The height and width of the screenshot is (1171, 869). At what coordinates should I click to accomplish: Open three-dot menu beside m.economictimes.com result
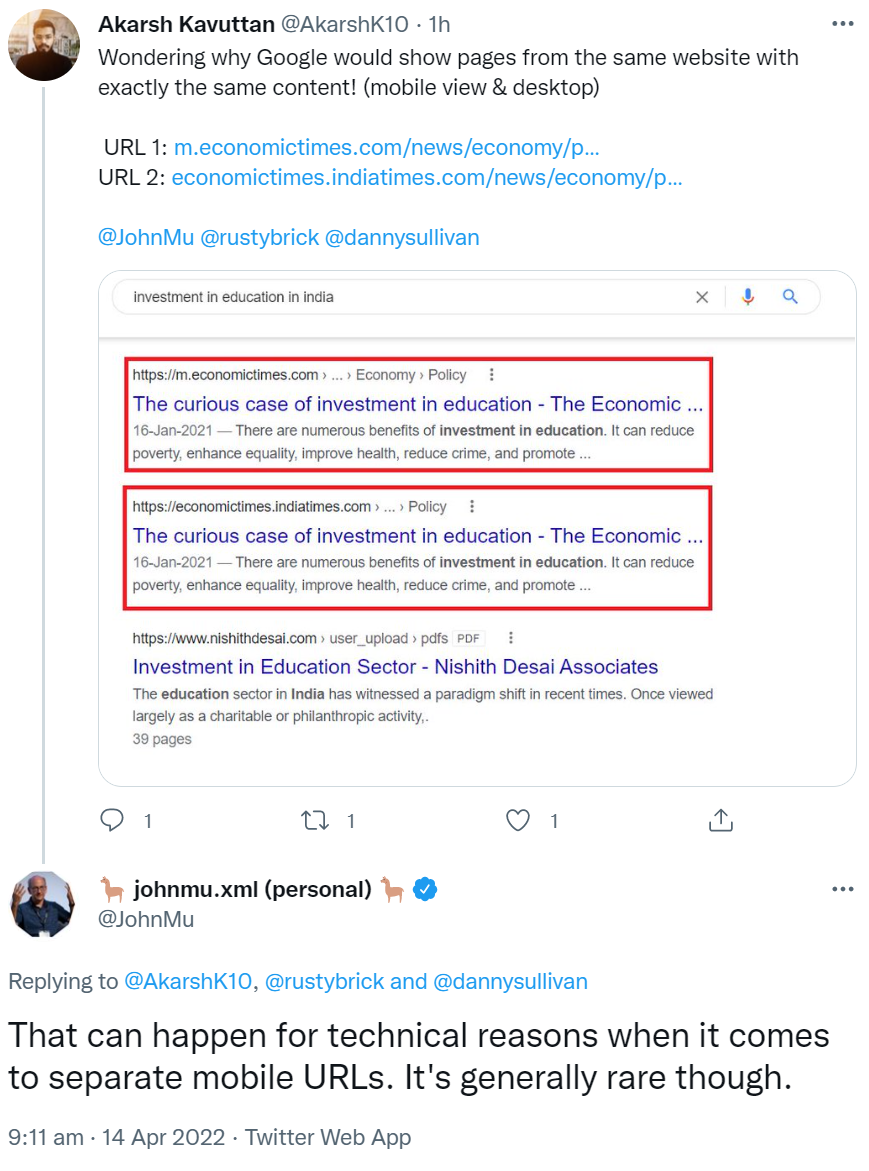[x=491, y=375]
